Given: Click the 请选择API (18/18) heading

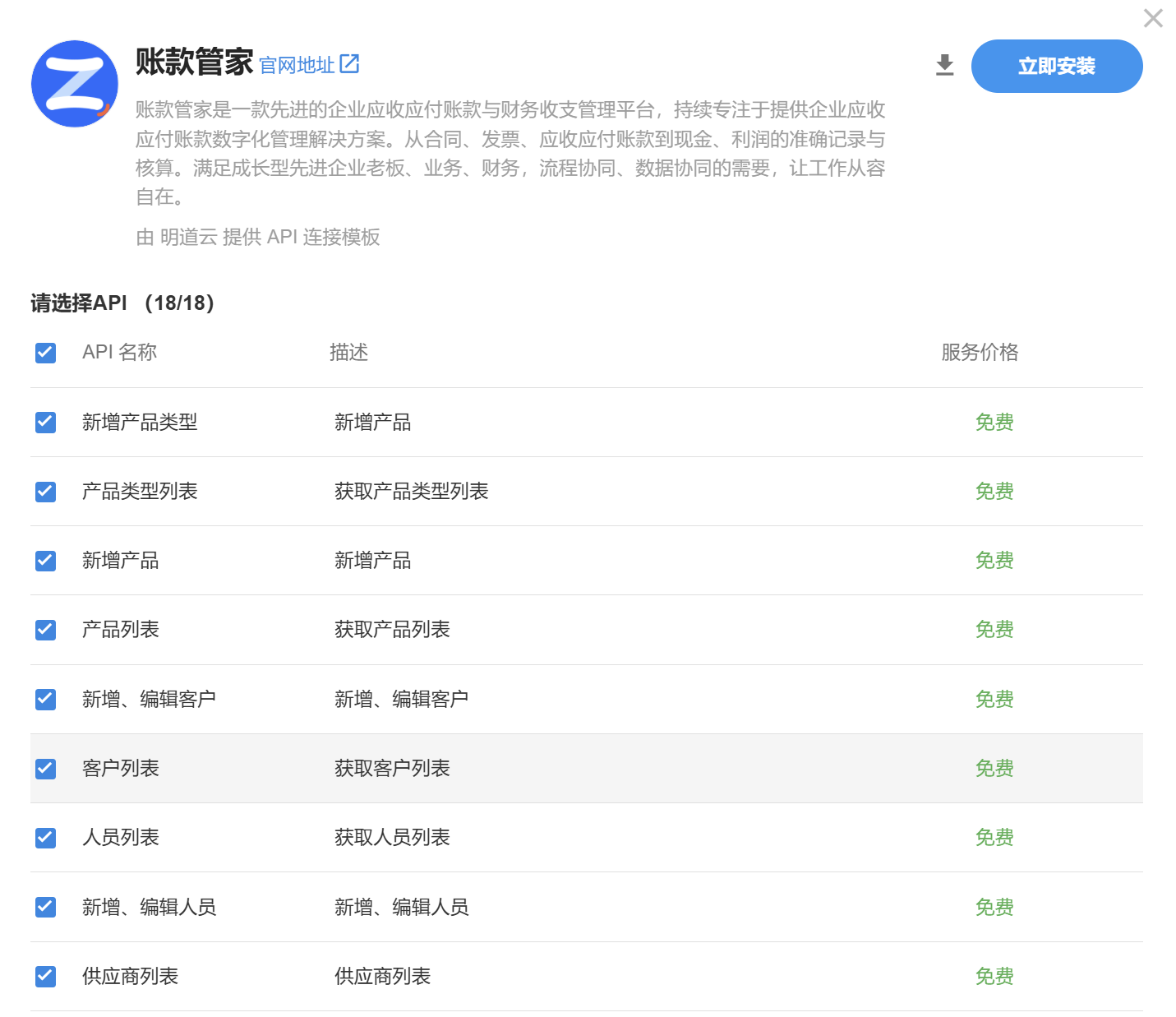Looking at the screenshot, I should point(122,303).
